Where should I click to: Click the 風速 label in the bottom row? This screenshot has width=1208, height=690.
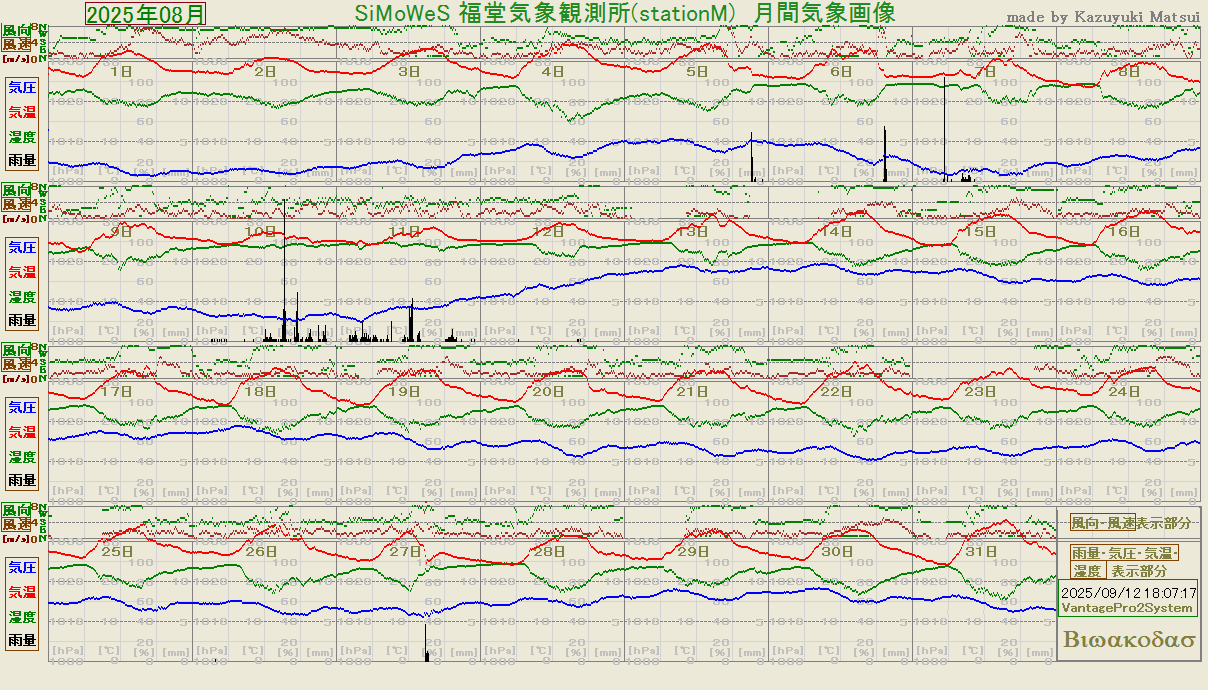(x=16, y=524)
